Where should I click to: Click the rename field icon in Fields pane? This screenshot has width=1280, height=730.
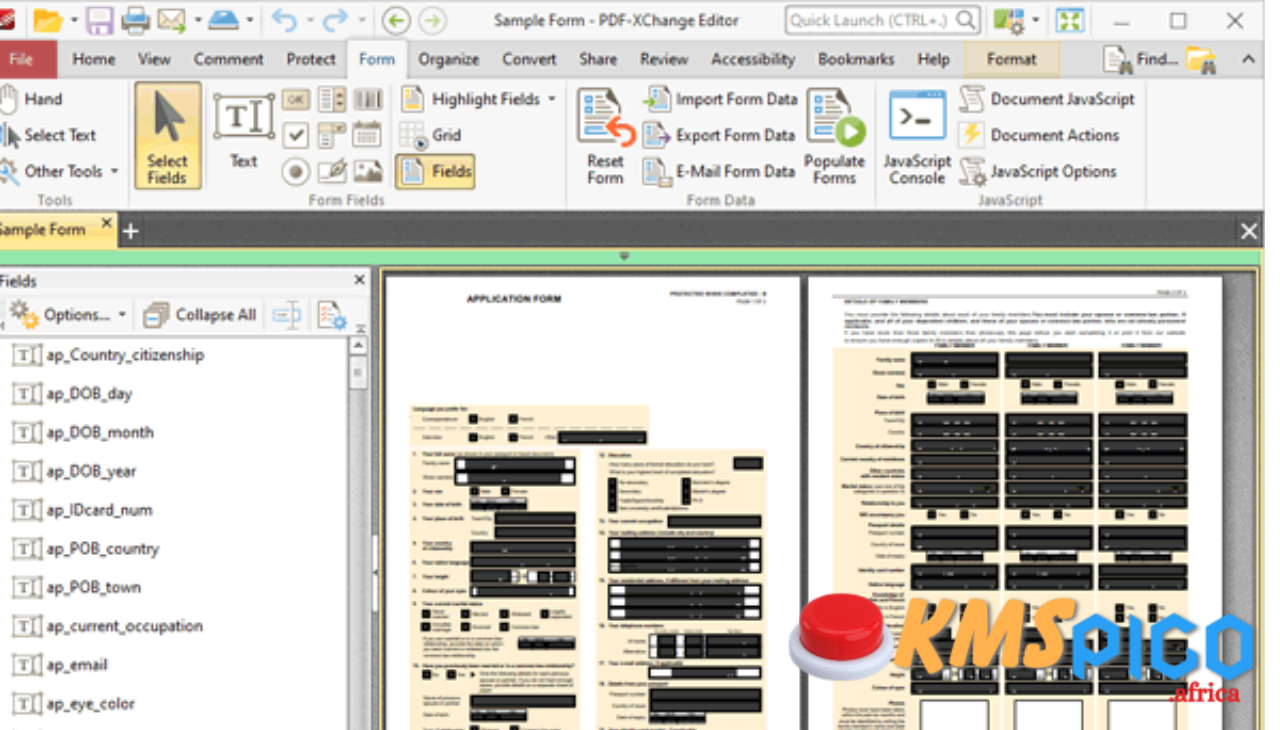(x=287, y=315)
